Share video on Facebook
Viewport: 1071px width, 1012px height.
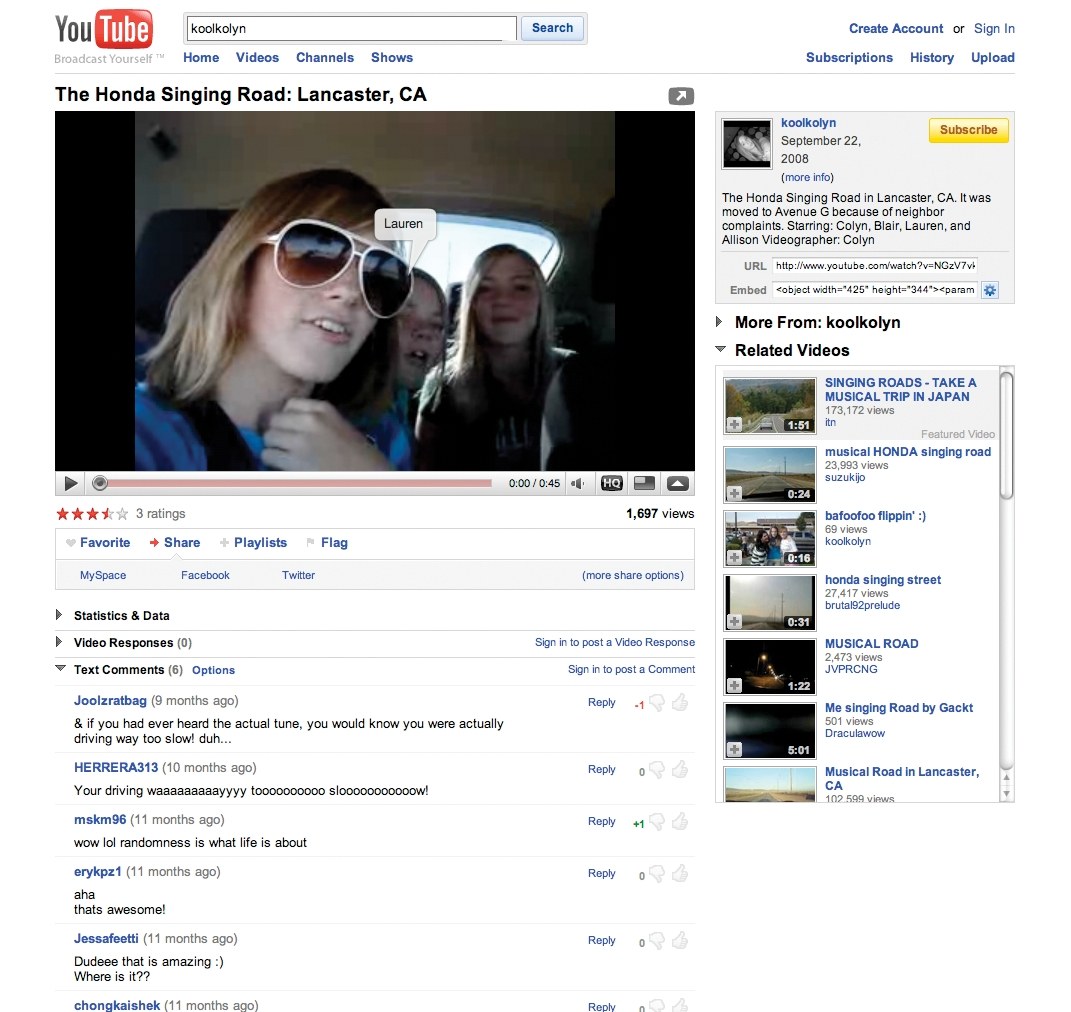pyautogui.click(x=205, y=576)
